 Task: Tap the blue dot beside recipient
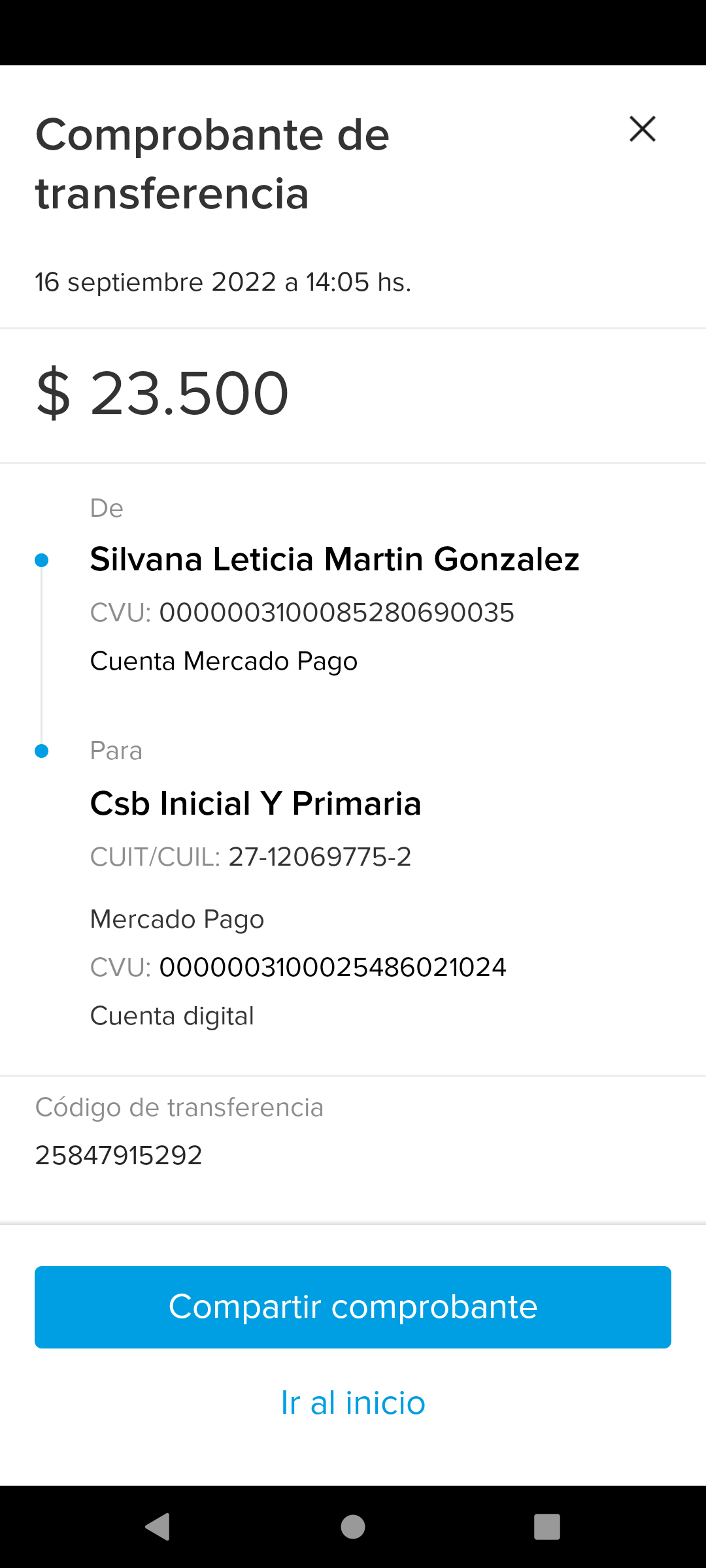coord(42,751)
